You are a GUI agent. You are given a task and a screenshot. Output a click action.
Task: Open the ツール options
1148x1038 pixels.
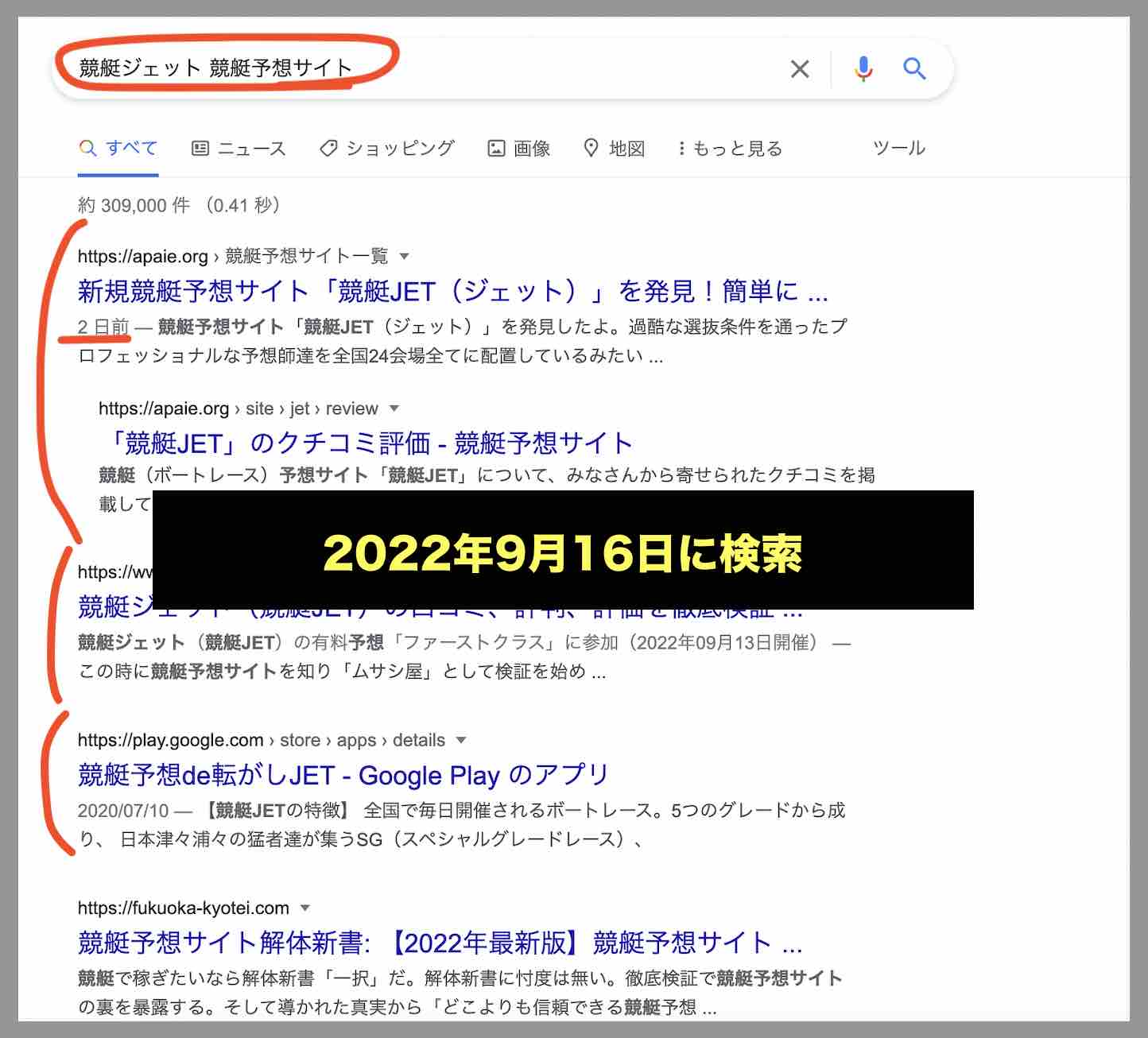point(899,148)
